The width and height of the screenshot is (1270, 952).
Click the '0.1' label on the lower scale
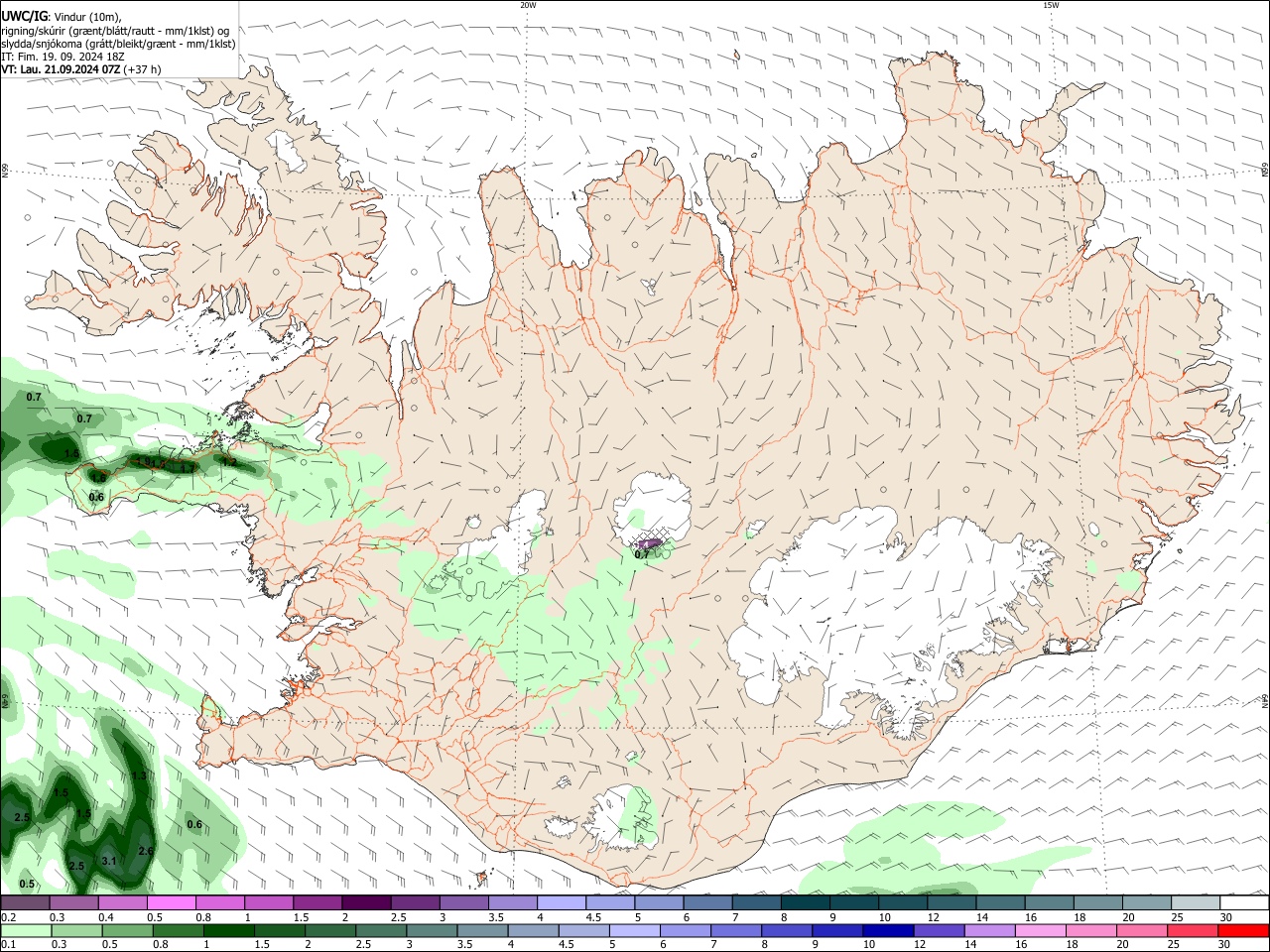pyautogui.click(x=8, y=944)
